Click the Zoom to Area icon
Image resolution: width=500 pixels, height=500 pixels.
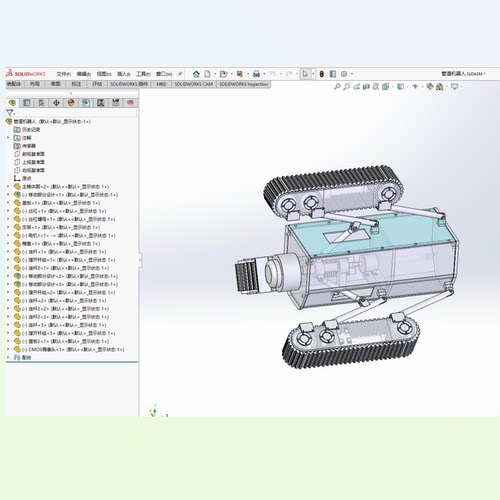pos(347,87)
